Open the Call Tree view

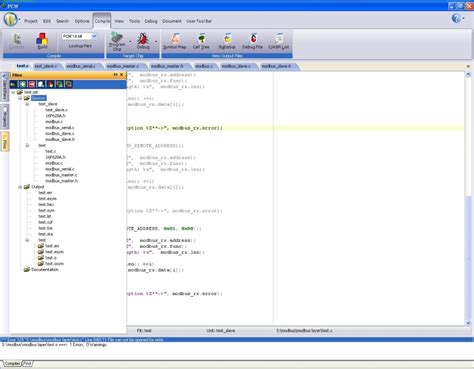(201, 41)
